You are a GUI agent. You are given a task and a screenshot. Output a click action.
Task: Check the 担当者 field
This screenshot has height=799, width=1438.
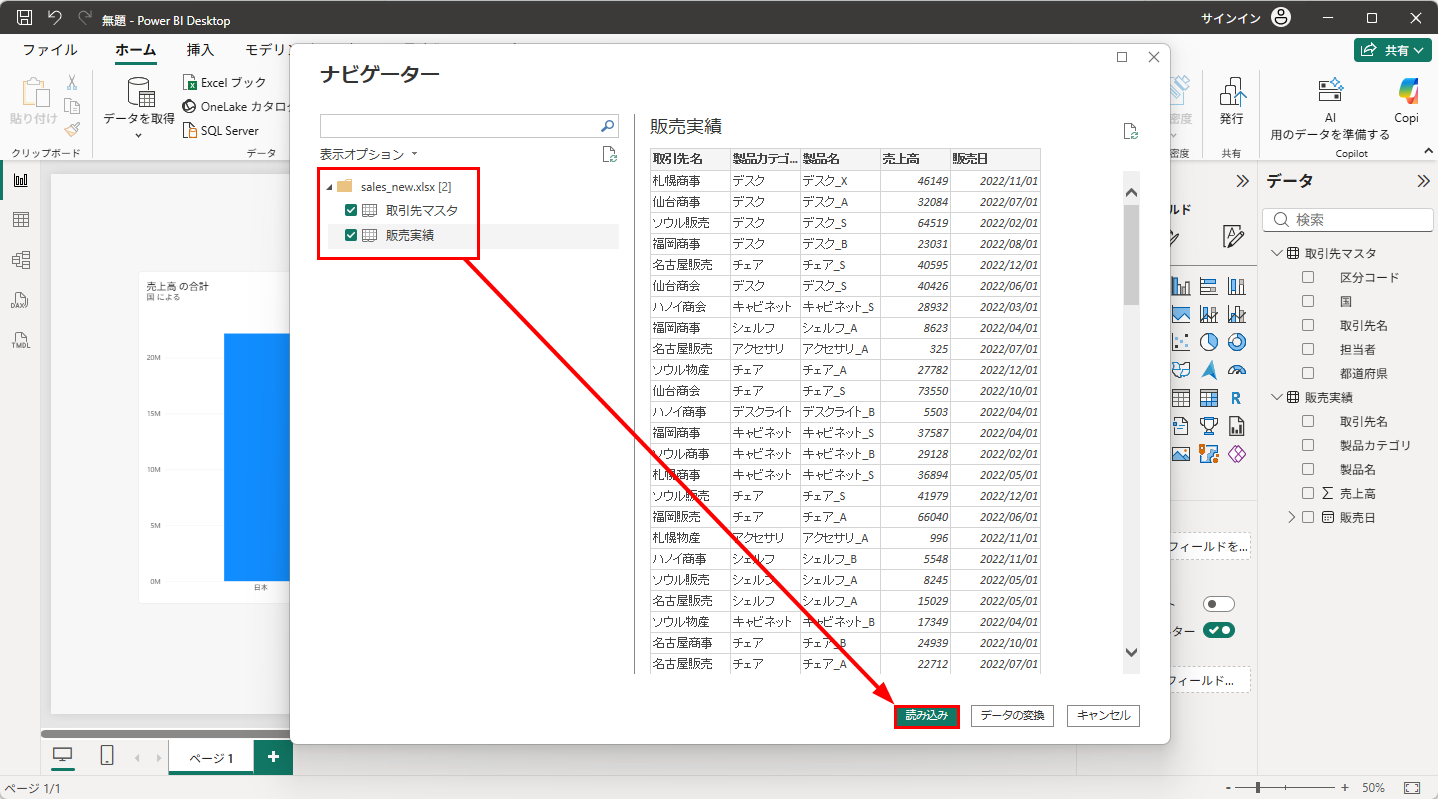click(x=1308, y=349)
